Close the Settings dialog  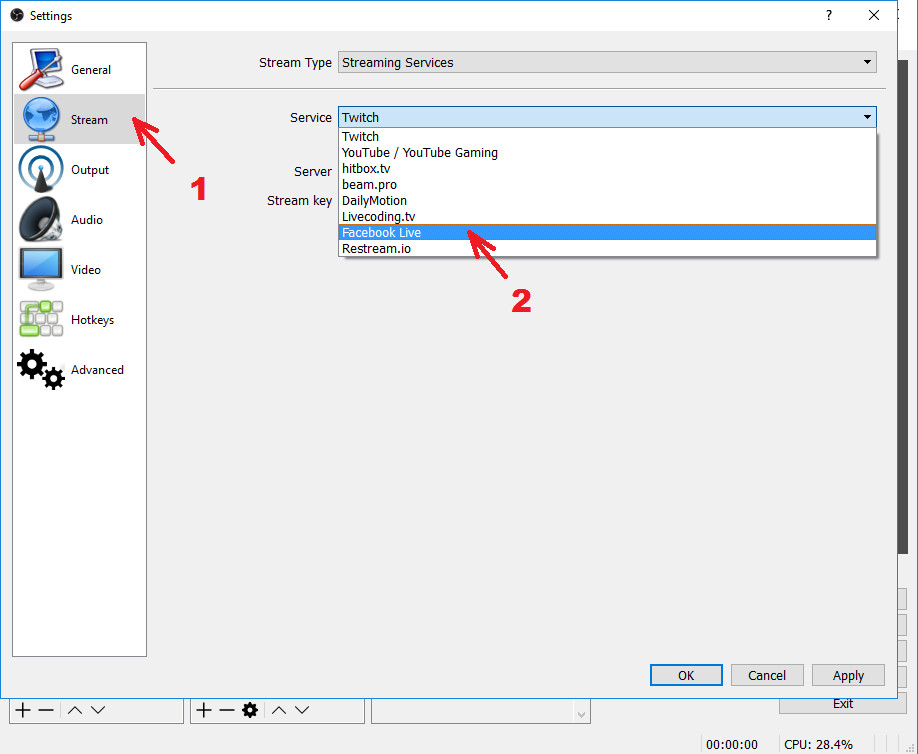(x=874, y=15)
